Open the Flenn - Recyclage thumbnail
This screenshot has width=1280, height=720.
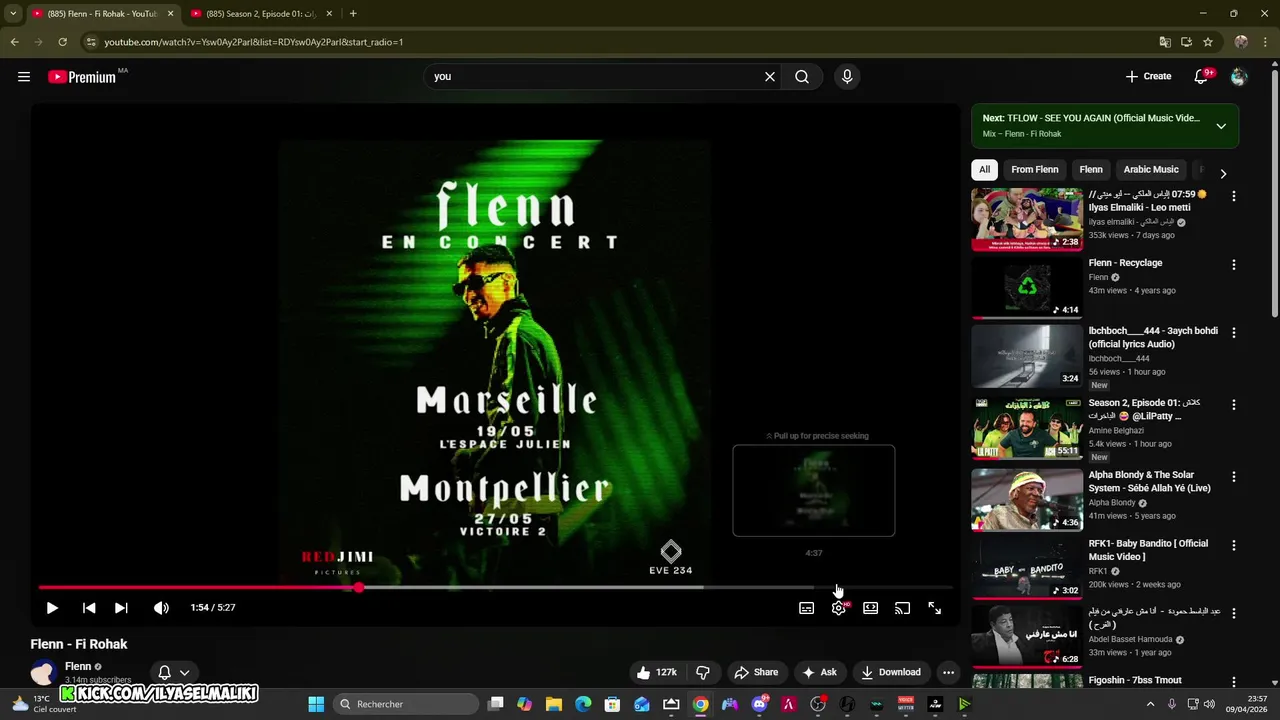coord(1027,288)
